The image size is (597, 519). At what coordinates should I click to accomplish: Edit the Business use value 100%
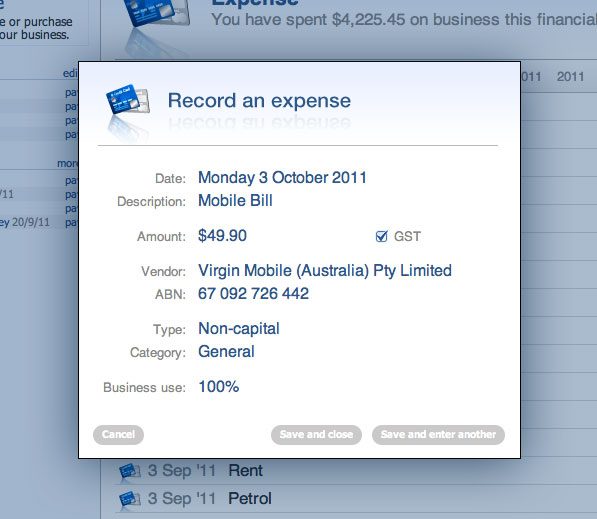[x=219, y=387]
